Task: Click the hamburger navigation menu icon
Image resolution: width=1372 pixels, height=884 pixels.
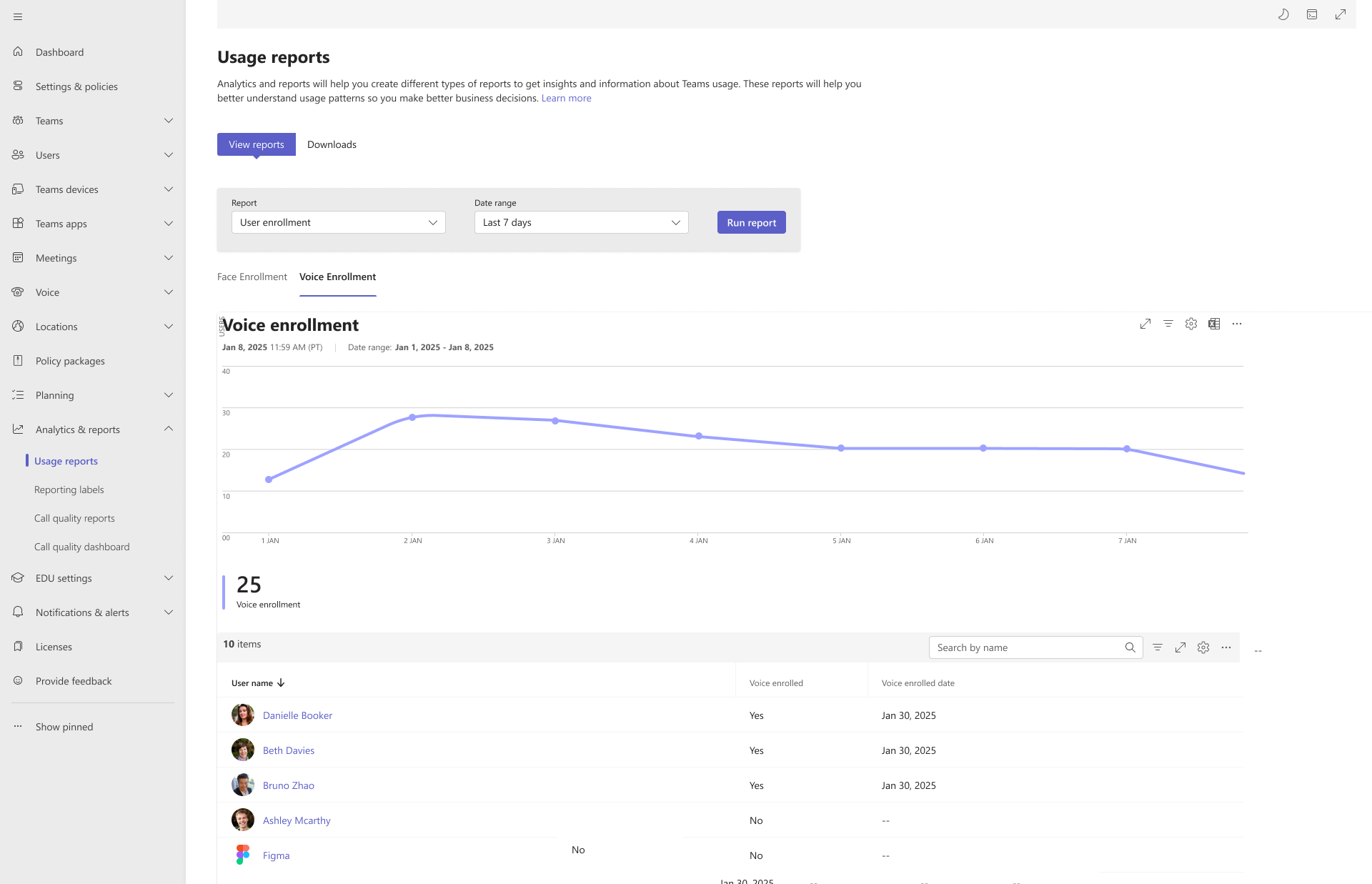Action: tap(18, 16)
